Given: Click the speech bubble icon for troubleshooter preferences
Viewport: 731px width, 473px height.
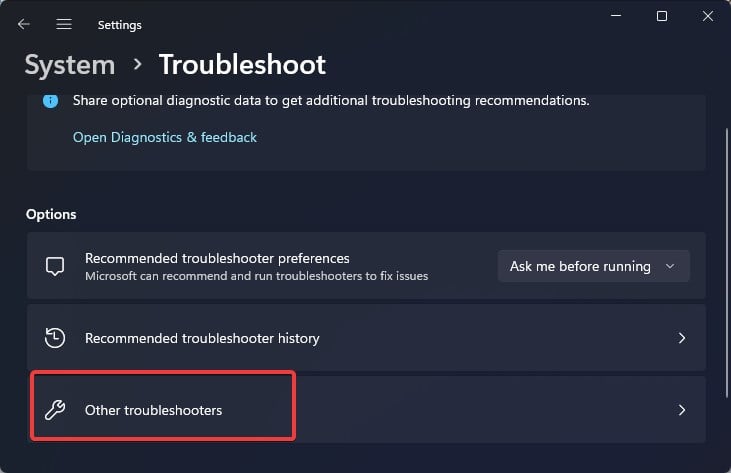Looking at the screenshot, I should pos(55,267).
